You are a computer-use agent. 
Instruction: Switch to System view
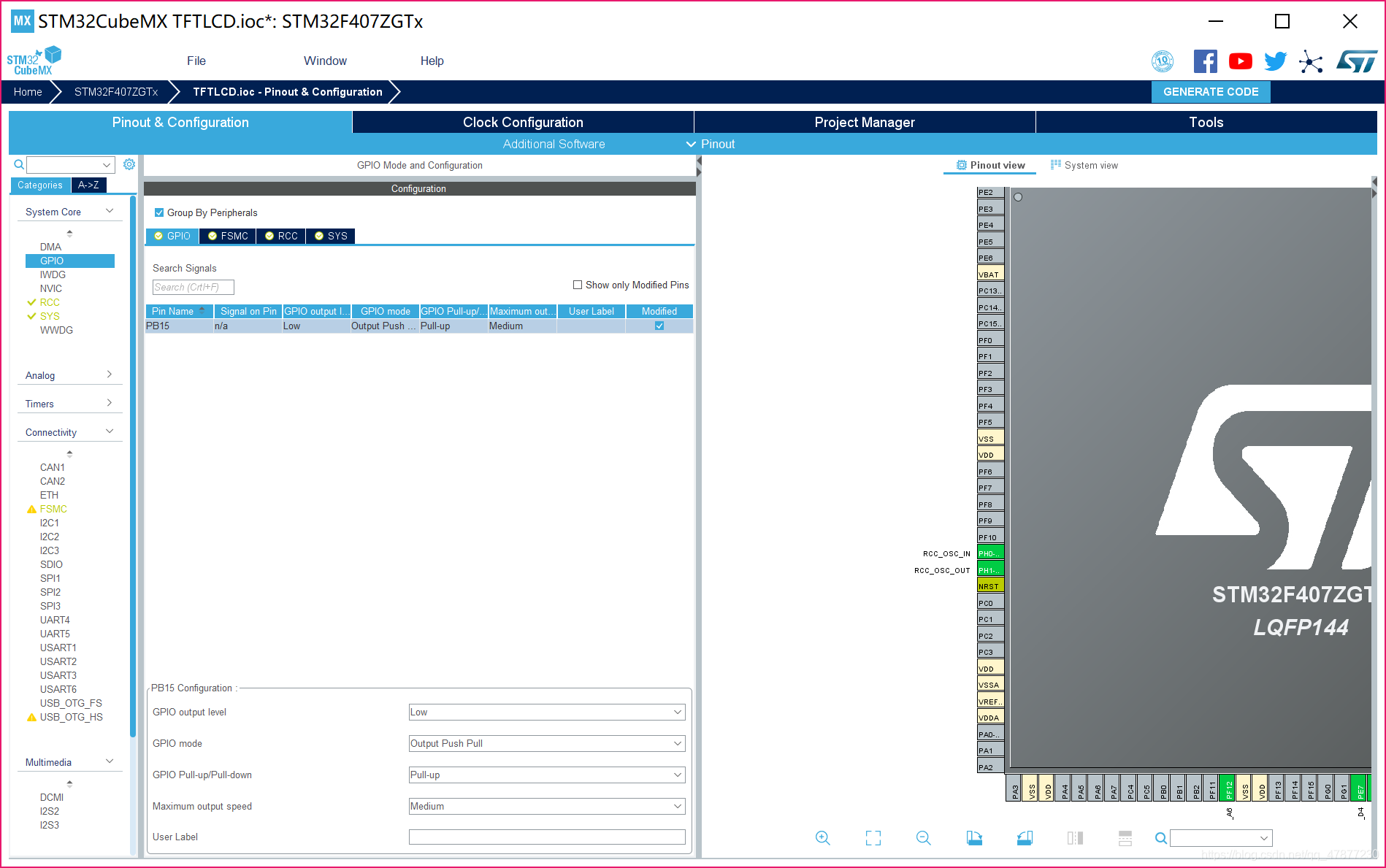coord(1084,165)
